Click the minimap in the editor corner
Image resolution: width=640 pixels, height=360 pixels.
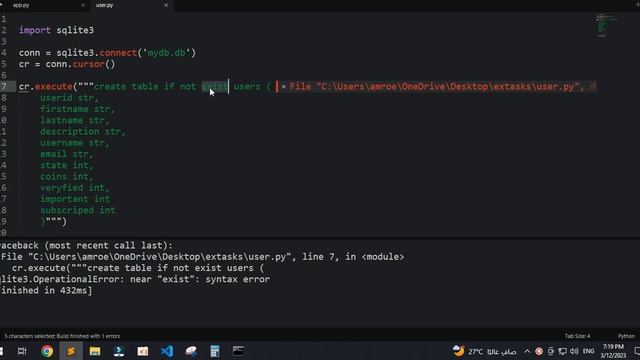(x=607, y=25)
